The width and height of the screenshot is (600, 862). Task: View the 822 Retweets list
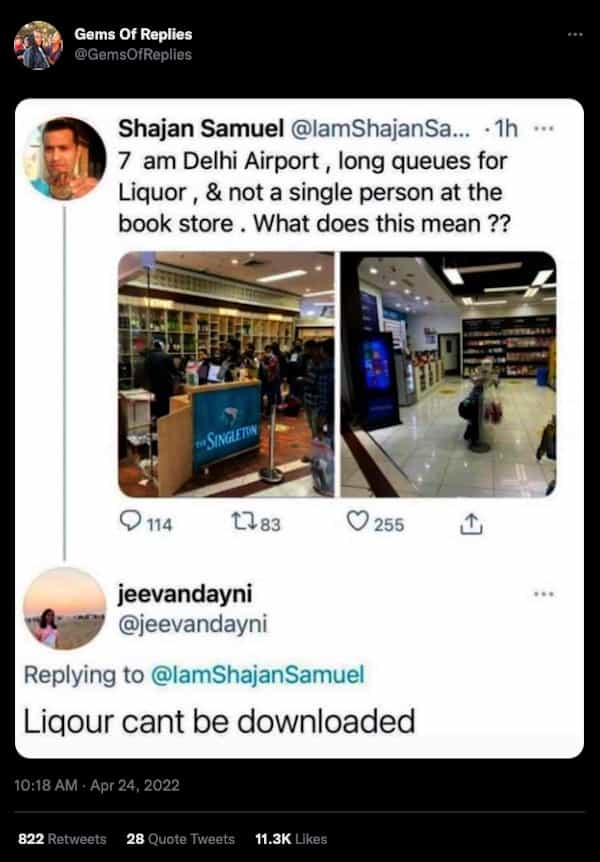point(62,839)
